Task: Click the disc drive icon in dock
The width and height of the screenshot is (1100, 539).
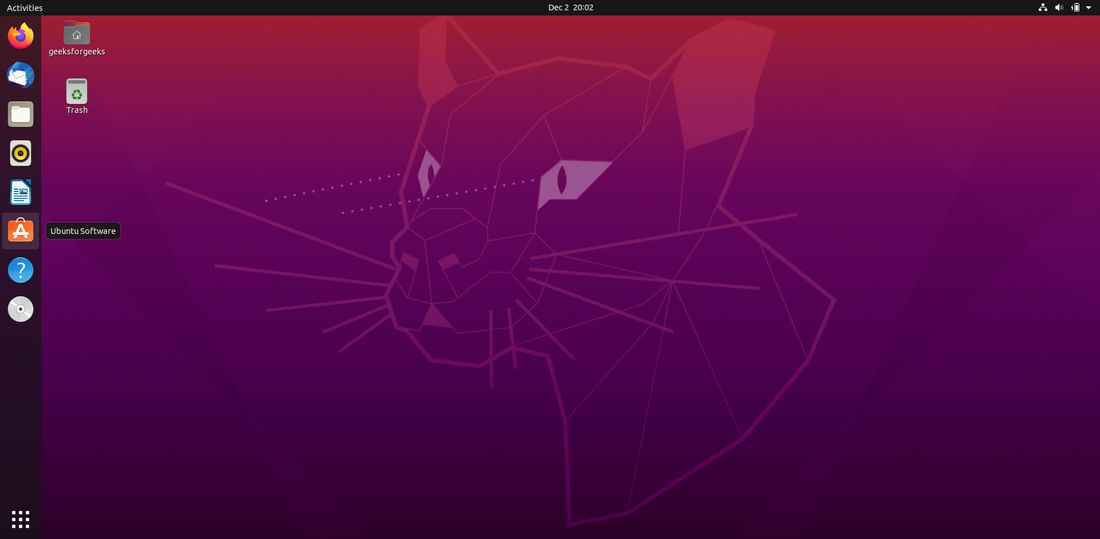Action: 20,309
